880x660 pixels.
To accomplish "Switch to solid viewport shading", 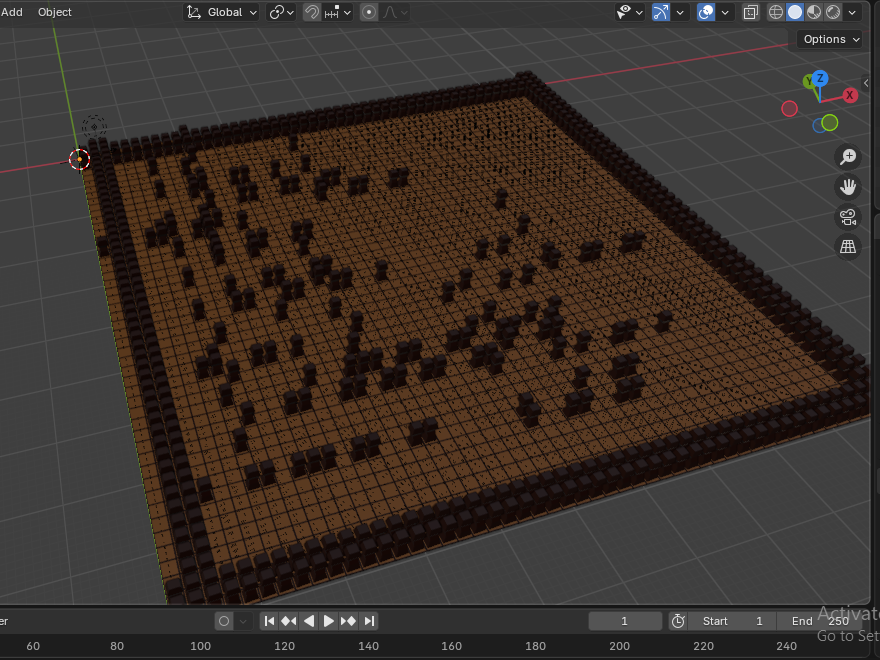I will pyautogui.click(x=795, y=12).
